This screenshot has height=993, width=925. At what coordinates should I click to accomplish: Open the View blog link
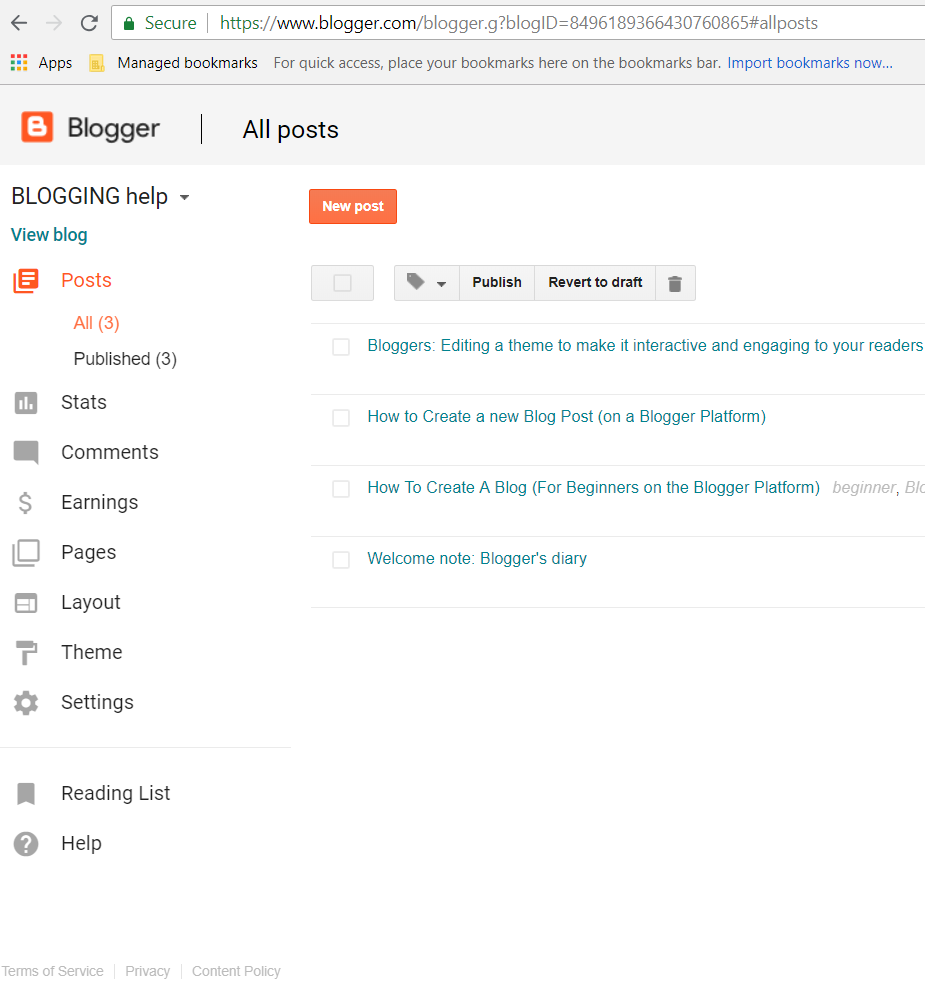pos(49,235)
